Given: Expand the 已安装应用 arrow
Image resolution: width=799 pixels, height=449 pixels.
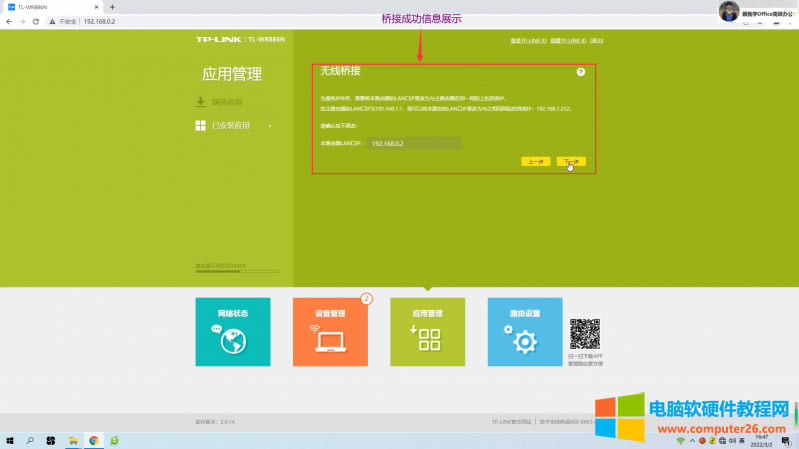Looking at the screenshot, I should tap(270, 126).
